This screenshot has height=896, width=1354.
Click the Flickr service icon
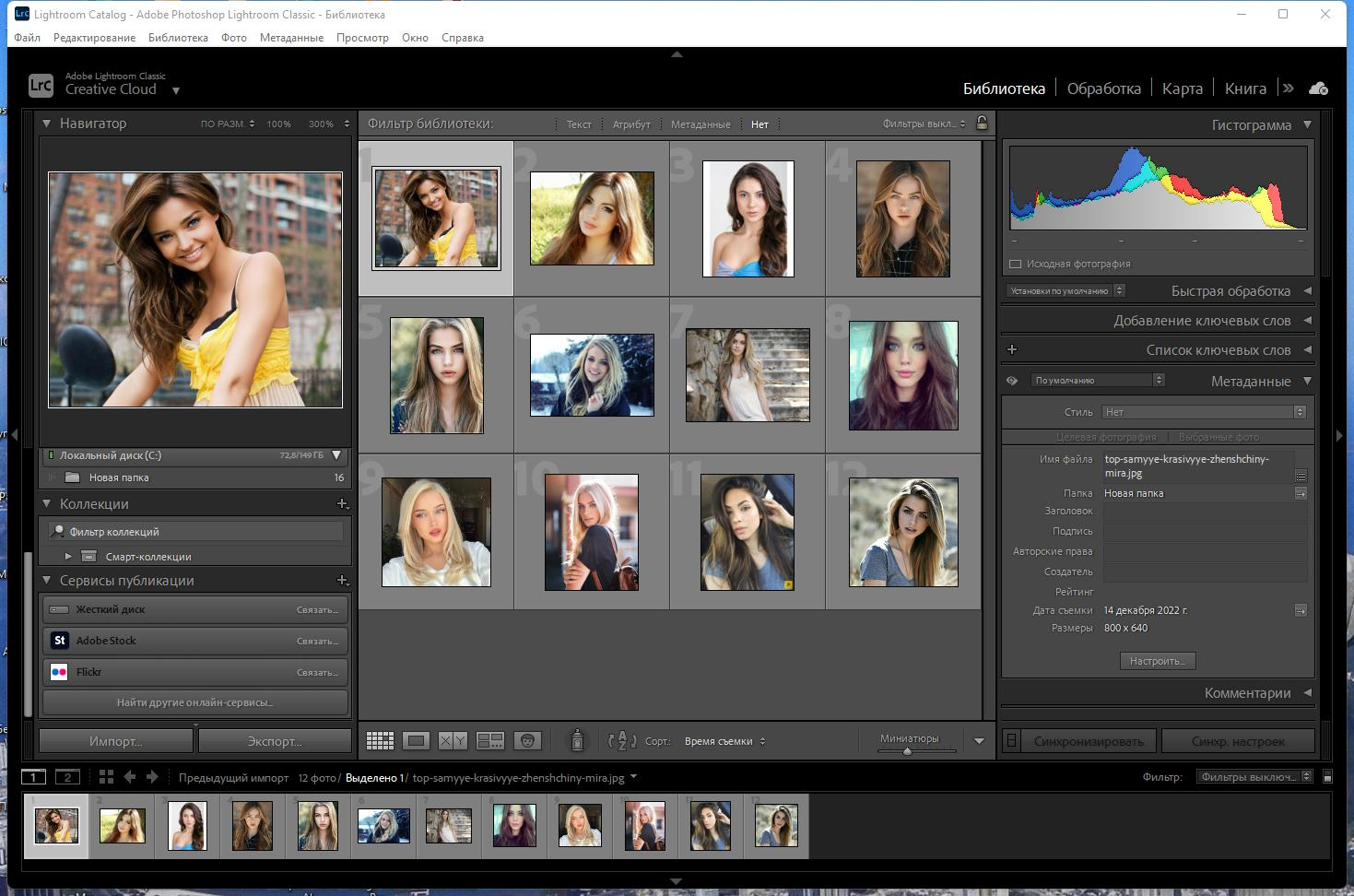[x=59, y=672]
